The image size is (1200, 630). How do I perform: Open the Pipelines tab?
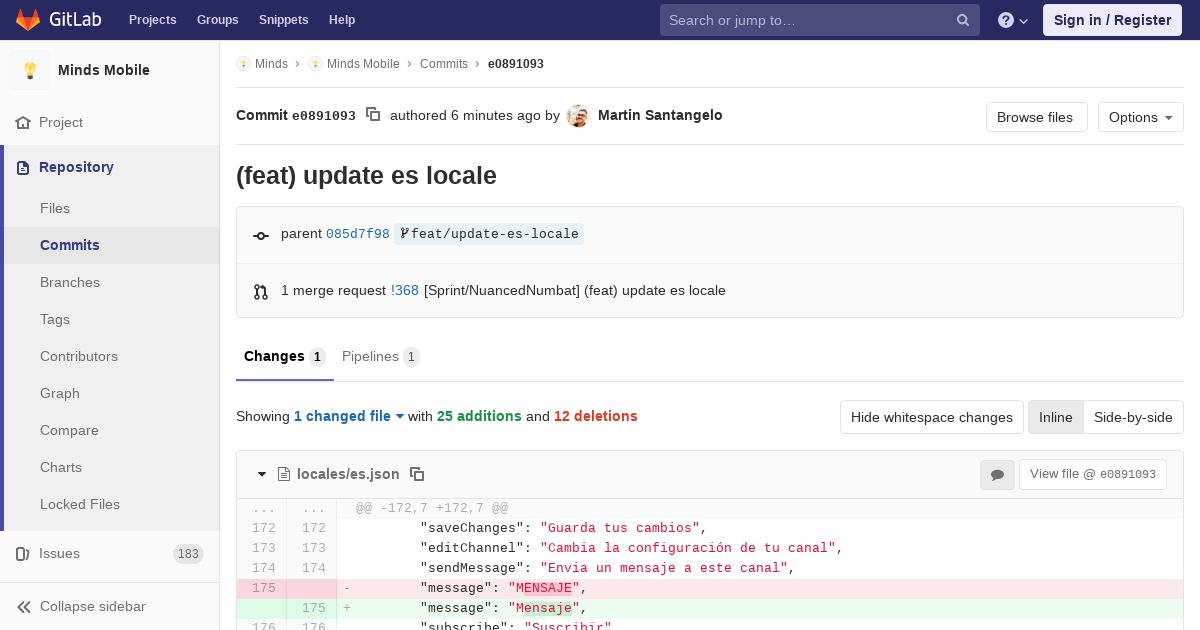click(380, 356)
